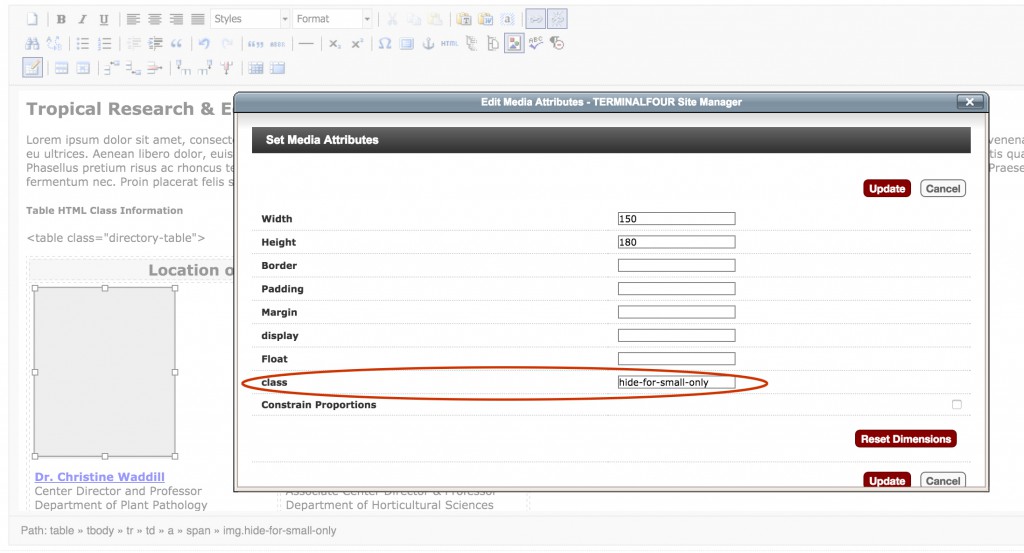Image resolution: width=1024 pixels, height=553 pixels.
Task: Click the blockquote icon
Action: pyautogui.click(x=177, y=44)
